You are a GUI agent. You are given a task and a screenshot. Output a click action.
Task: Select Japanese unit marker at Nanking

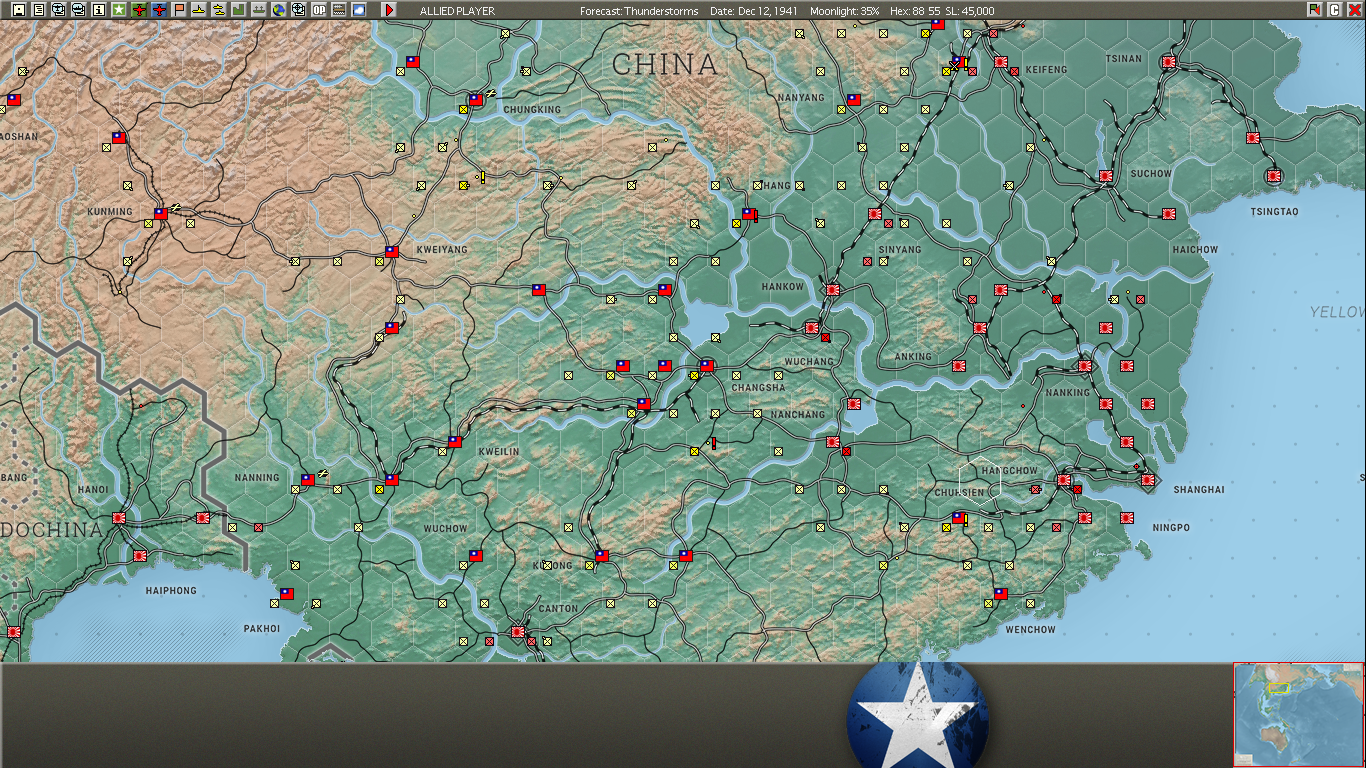pyautogui.click(x=1084, y=366)
